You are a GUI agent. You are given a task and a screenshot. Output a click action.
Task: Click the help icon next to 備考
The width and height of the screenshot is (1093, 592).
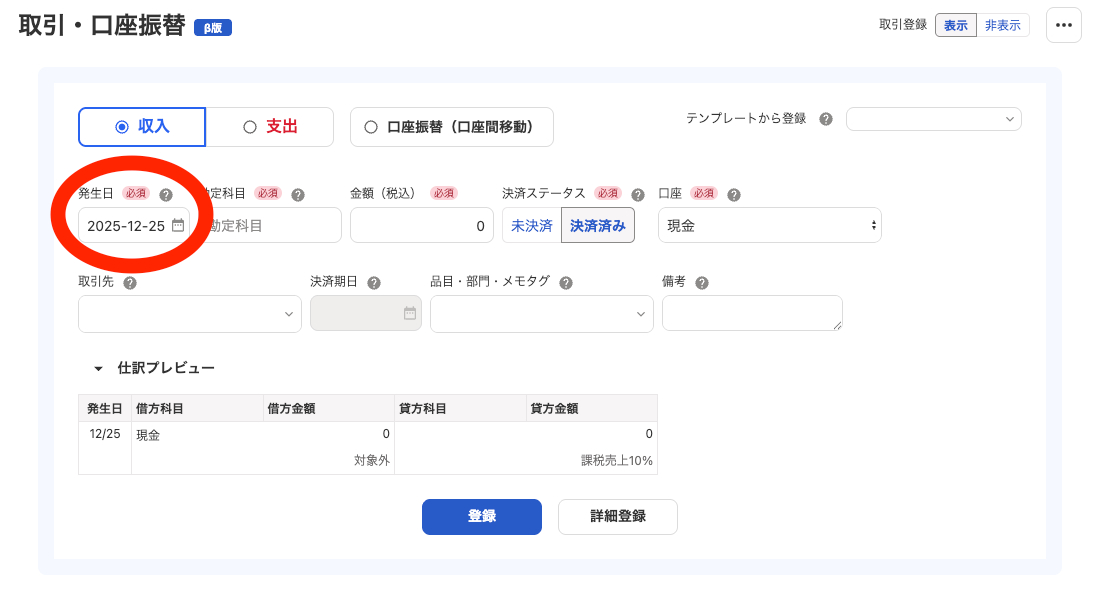[x=700, y=281]
